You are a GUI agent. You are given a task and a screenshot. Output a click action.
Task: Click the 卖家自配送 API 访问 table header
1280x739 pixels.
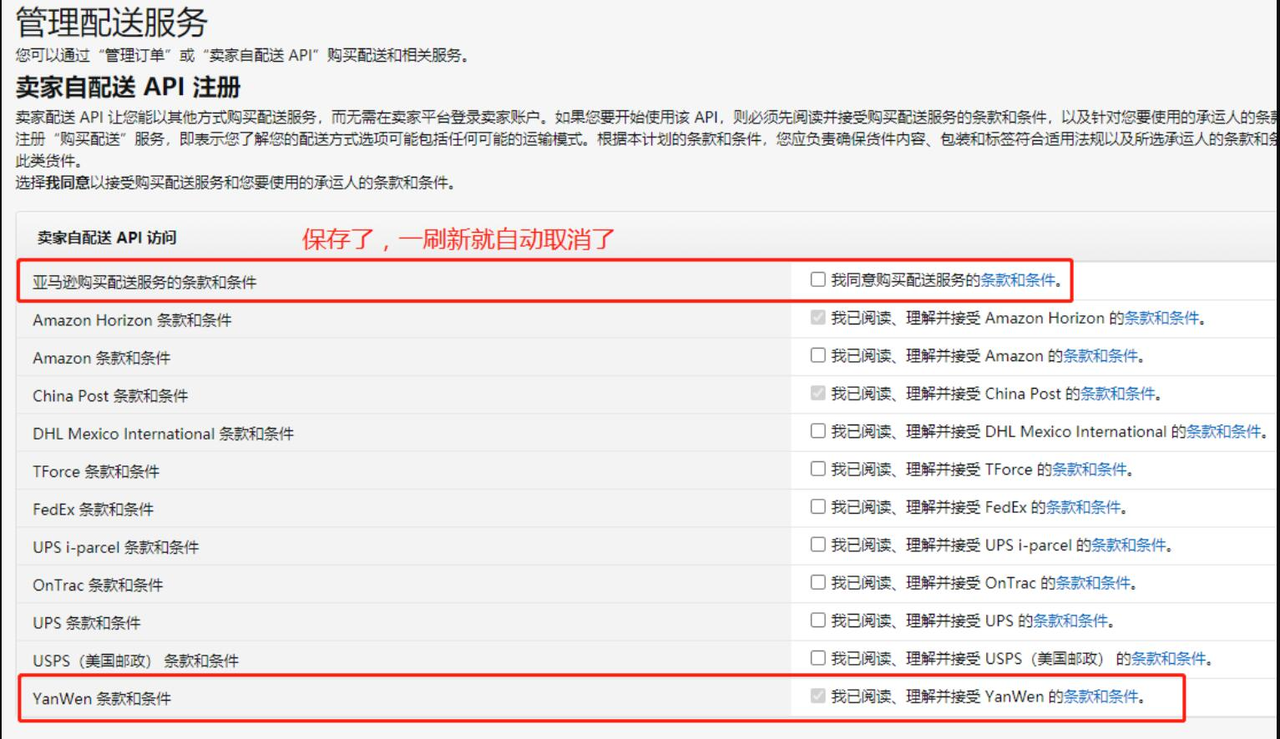[x=107, y=237]
